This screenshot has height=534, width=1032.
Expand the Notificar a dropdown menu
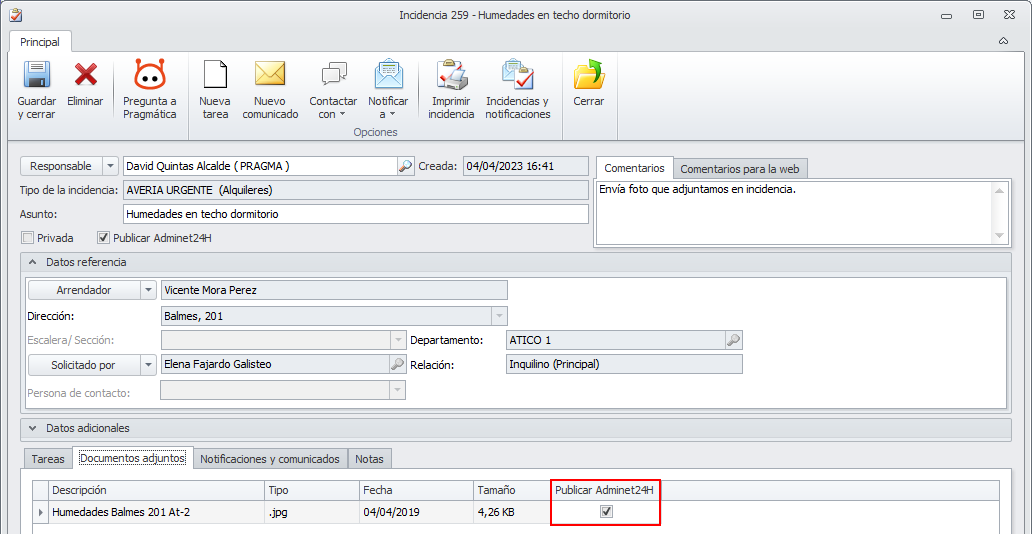click(x=388, y=88)
